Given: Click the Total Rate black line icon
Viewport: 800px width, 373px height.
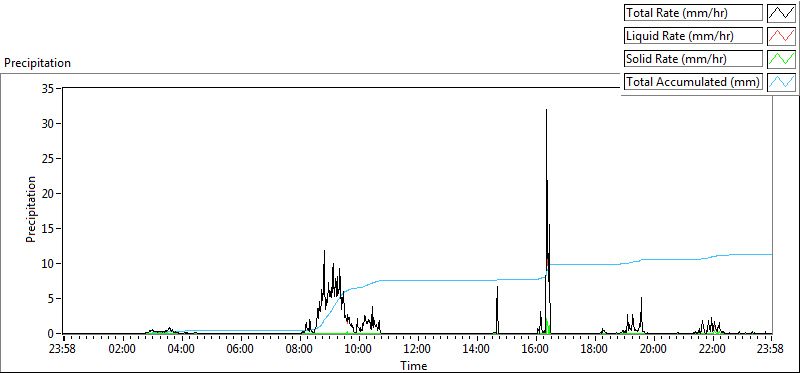Looking at the screenshot, I should click(x=782, y=13).
